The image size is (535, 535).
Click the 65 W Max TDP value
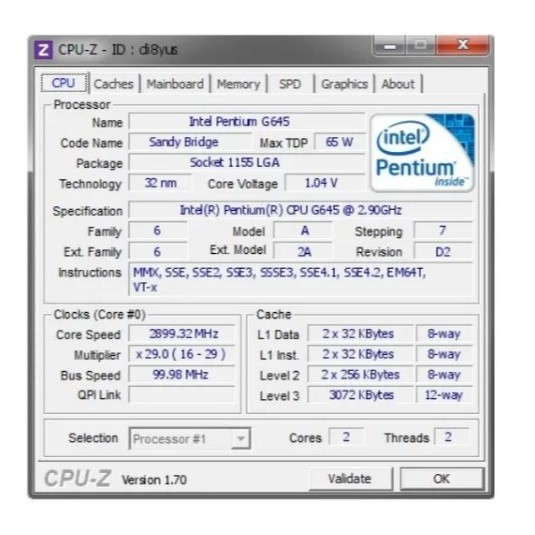[x=339, y=142]
